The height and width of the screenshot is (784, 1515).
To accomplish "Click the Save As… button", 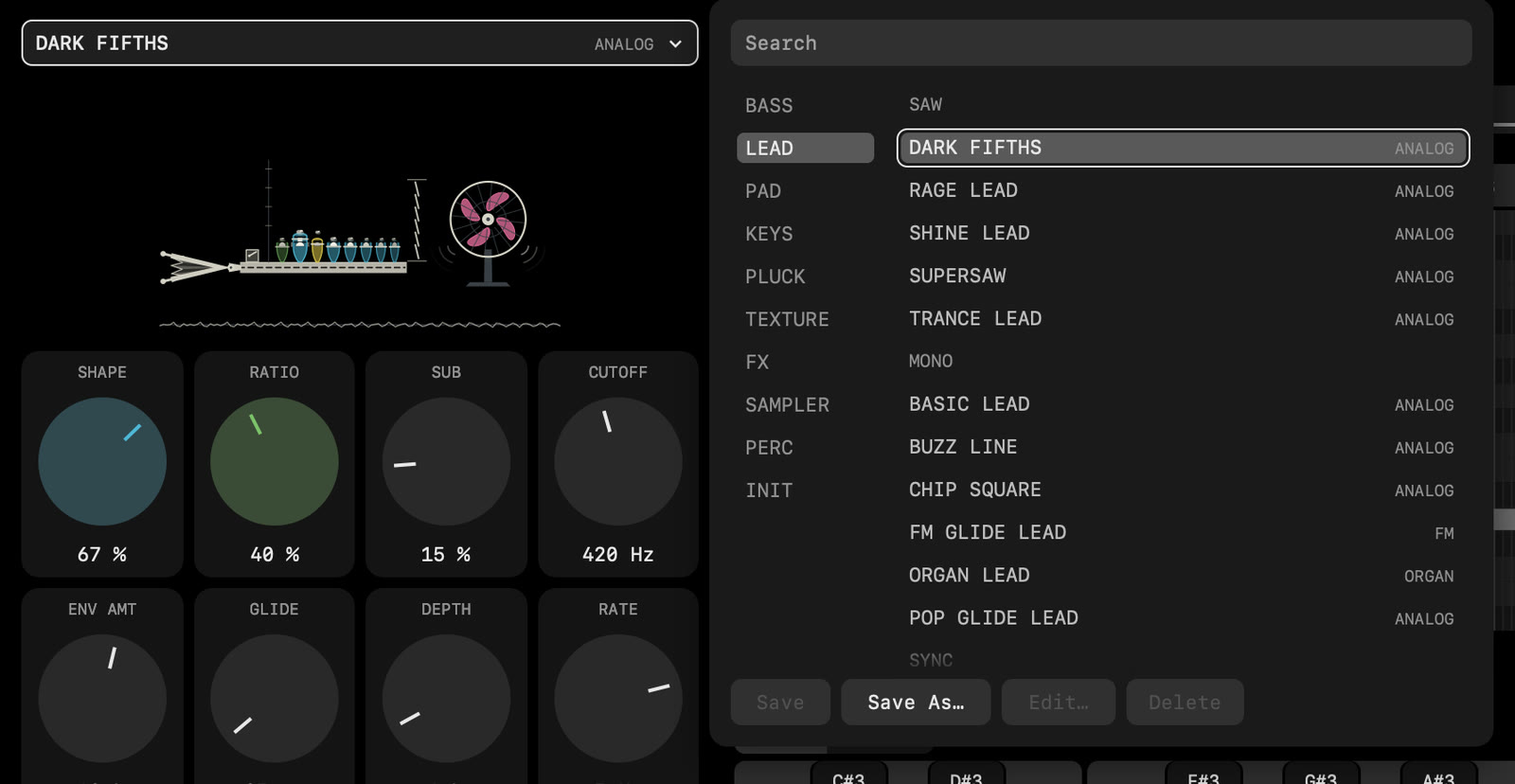I will [916, 702].
